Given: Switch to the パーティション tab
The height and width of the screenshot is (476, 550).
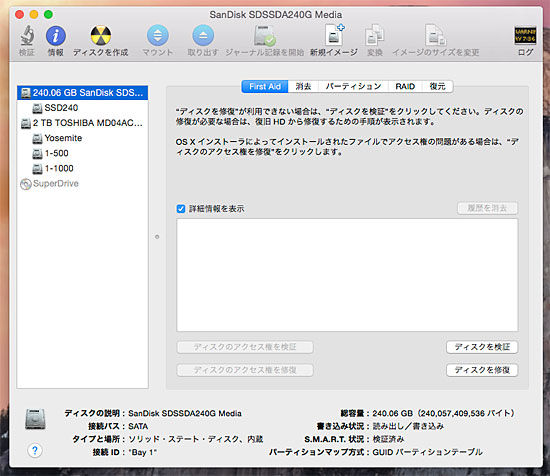Looking at the screenshot, I should (353, 87).
